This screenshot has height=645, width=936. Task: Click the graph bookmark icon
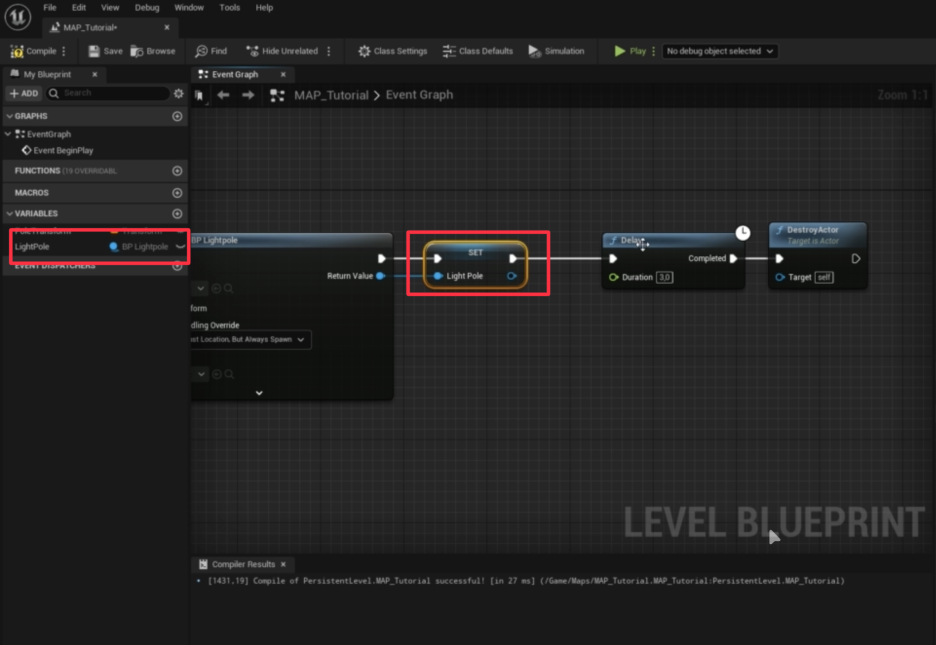199,95
